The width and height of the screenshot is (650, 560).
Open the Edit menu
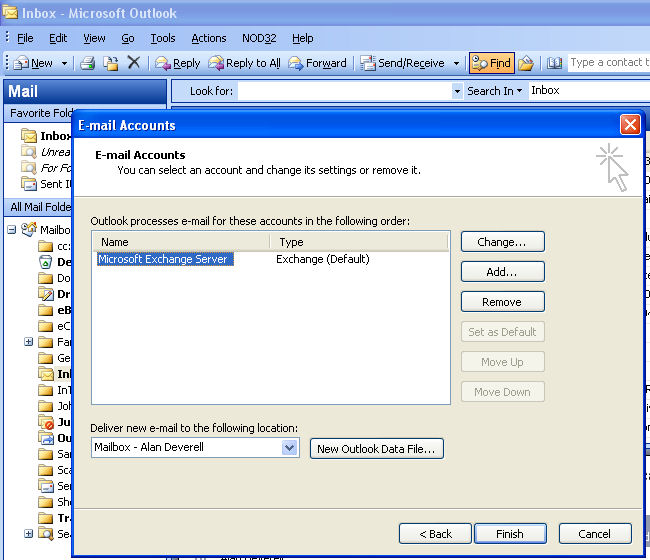coord(58,38)
